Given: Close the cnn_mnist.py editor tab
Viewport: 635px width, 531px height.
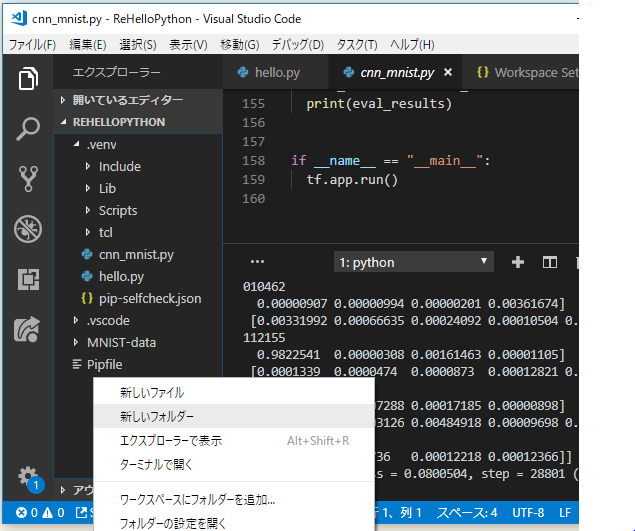Looking at the screenshot, I should (x=448, y=72).
